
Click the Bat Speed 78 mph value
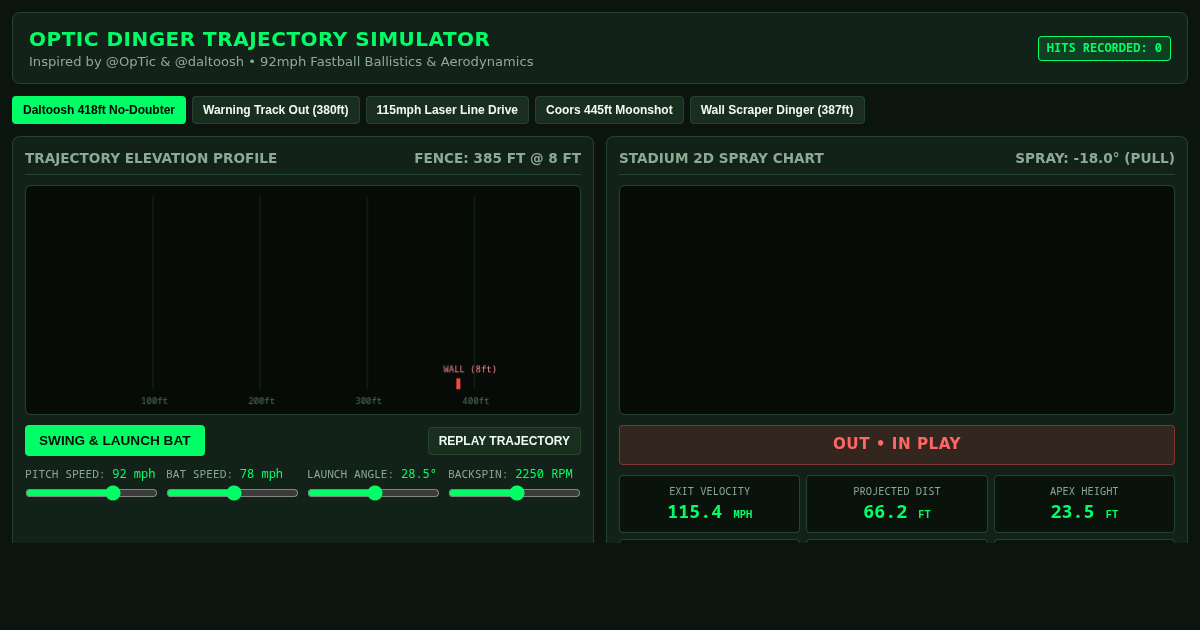tap(261, 474)
